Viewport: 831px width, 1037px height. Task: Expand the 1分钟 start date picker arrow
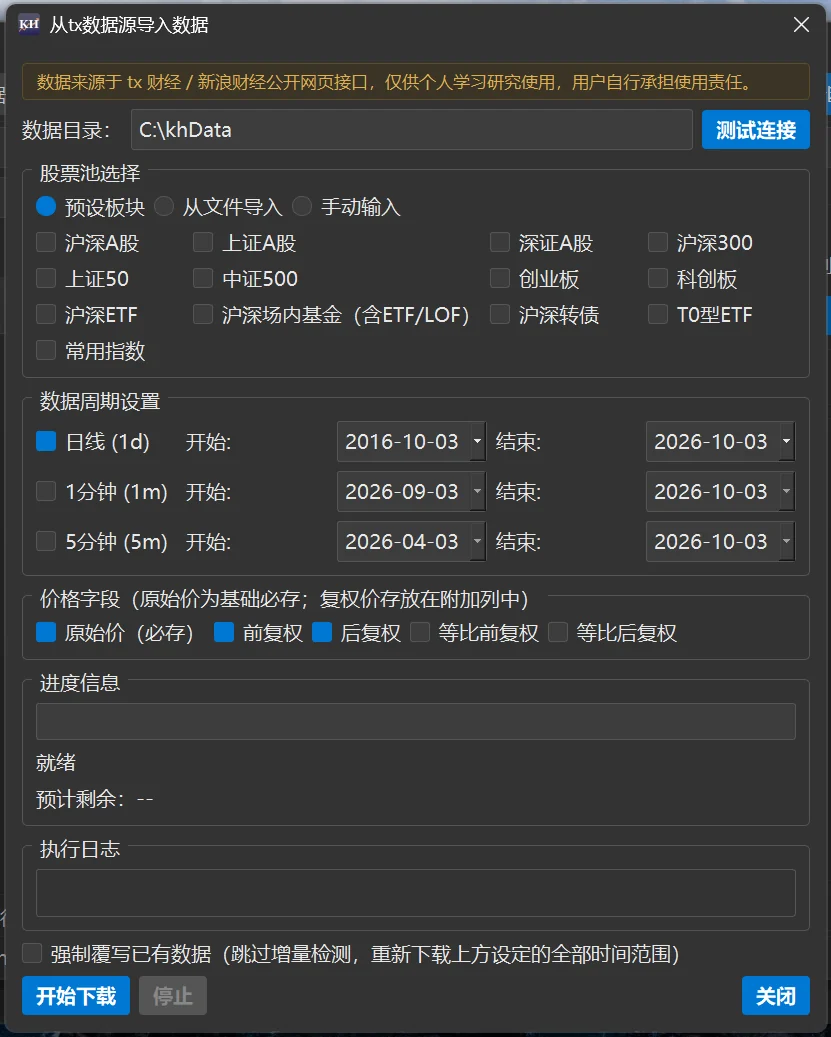477,491
